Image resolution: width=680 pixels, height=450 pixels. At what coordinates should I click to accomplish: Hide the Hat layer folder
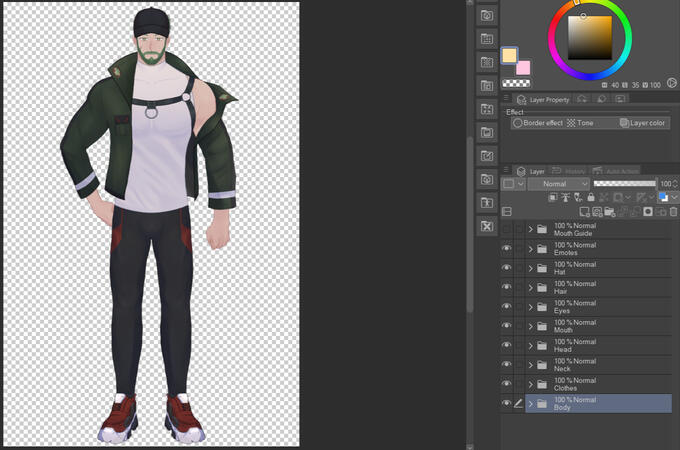coord(506,268)
